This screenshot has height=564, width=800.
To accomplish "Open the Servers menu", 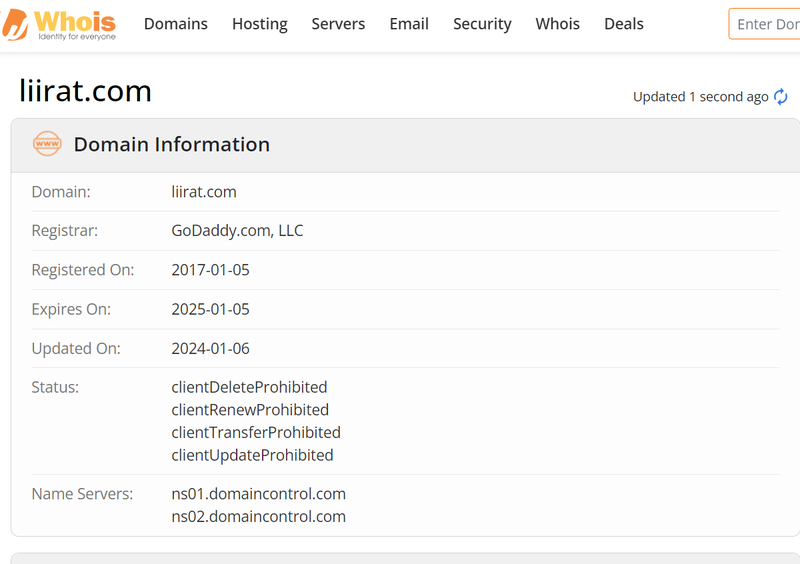I will point(338,24).
